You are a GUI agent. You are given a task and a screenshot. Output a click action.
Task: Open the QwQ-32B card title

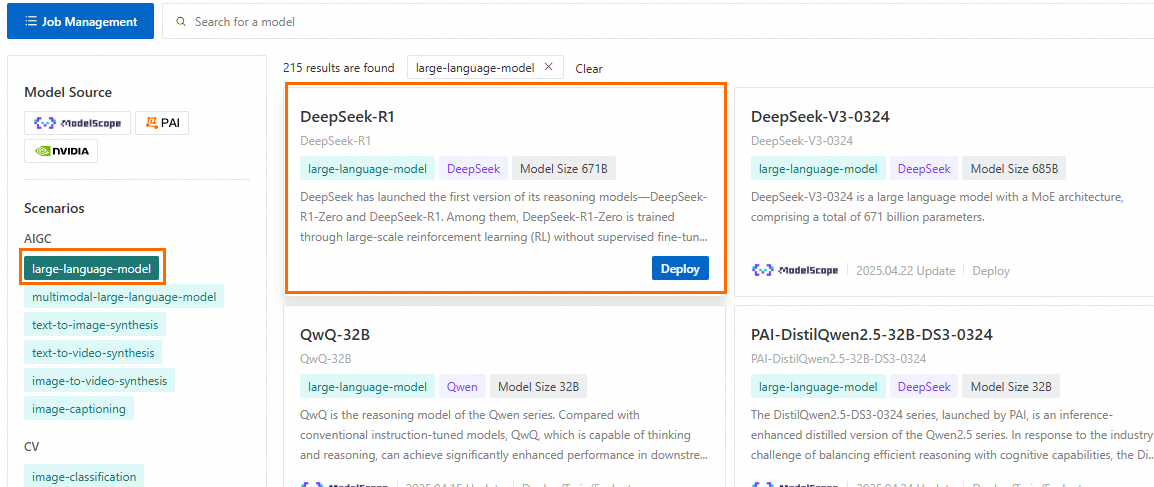click(x=335, y=335)
